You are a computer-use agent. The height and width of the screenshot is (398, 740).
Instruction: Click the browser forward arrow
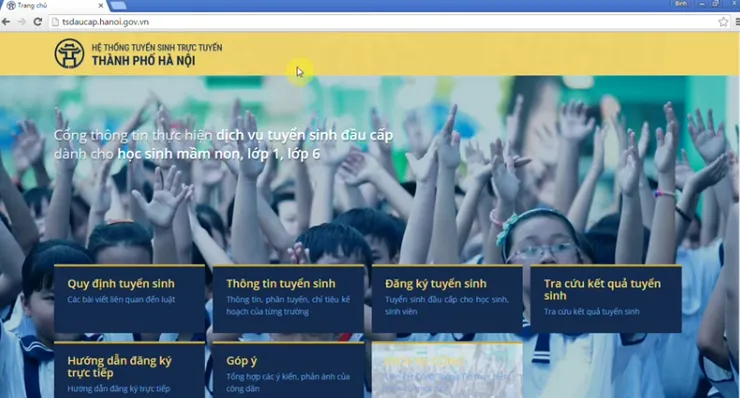[22, 22]
